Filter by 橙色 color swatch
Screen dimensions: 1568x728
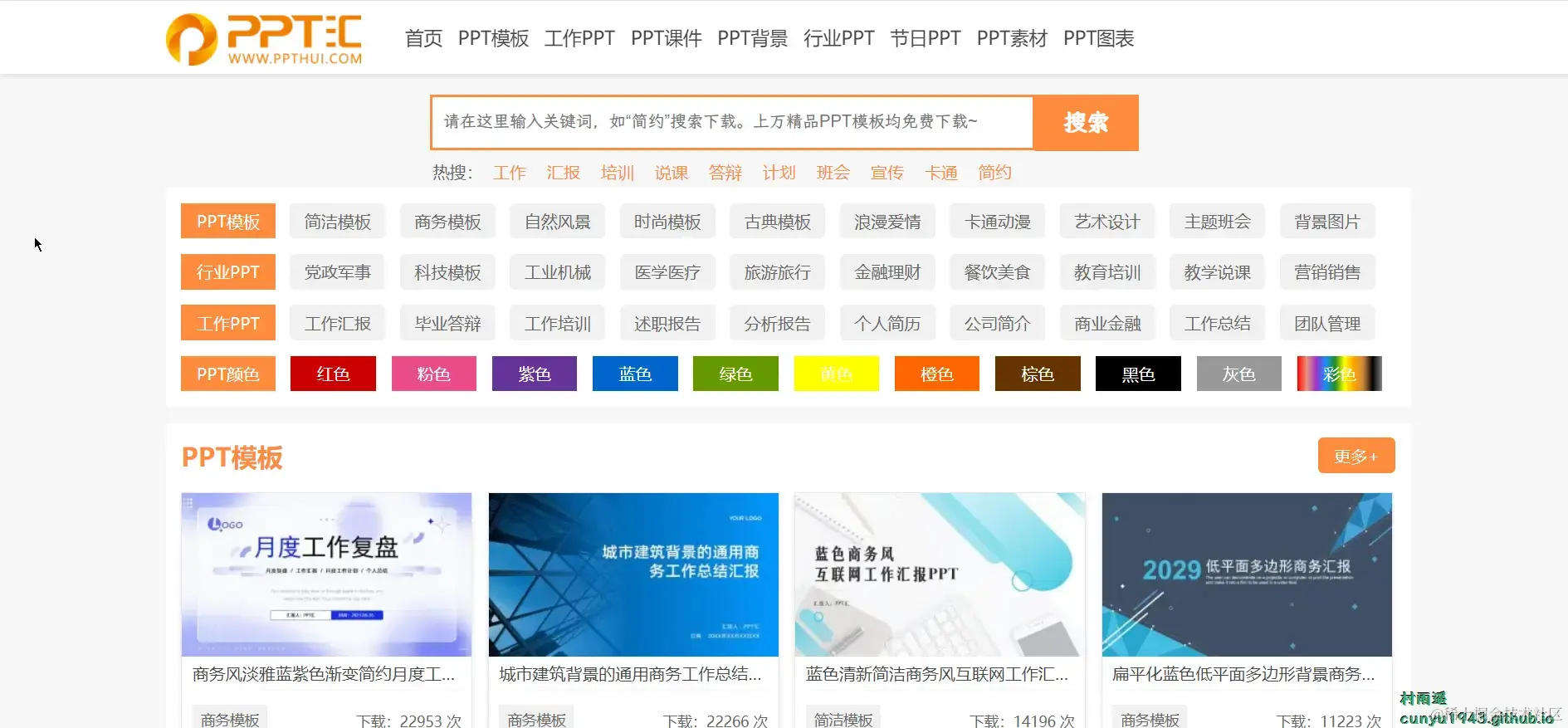937,374
